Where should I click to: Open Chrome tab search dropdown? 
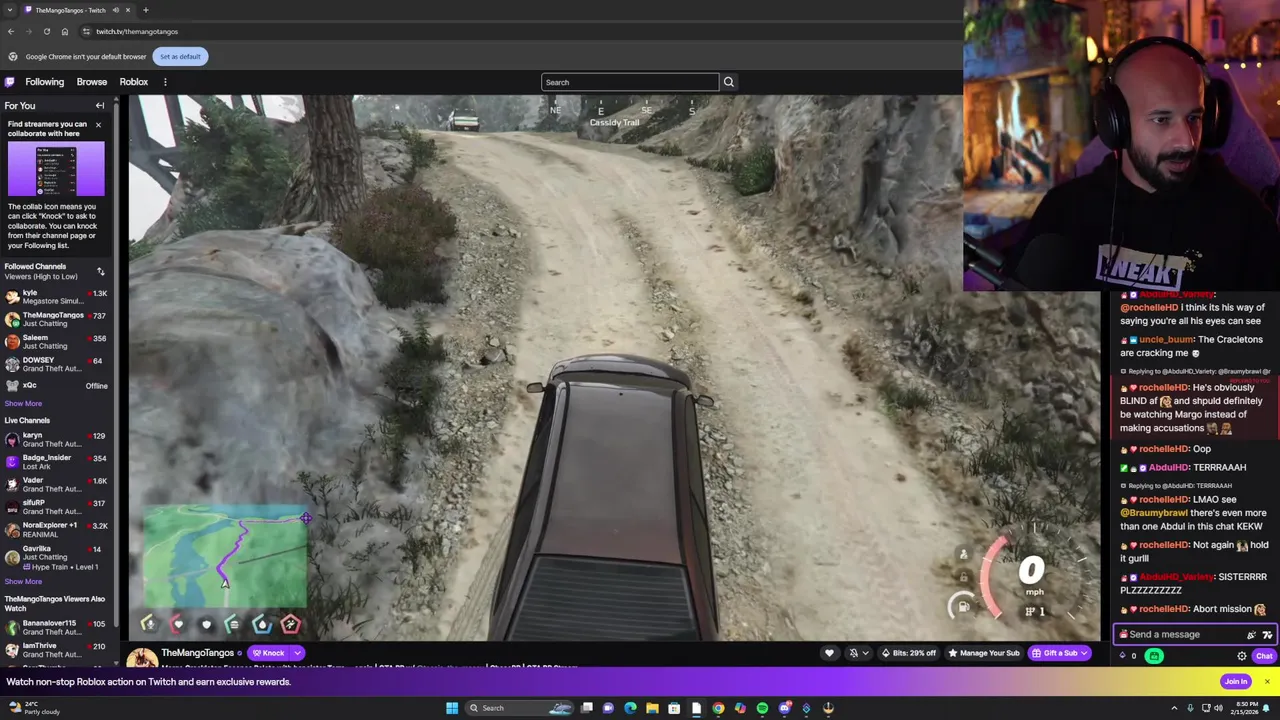(10, 10)
